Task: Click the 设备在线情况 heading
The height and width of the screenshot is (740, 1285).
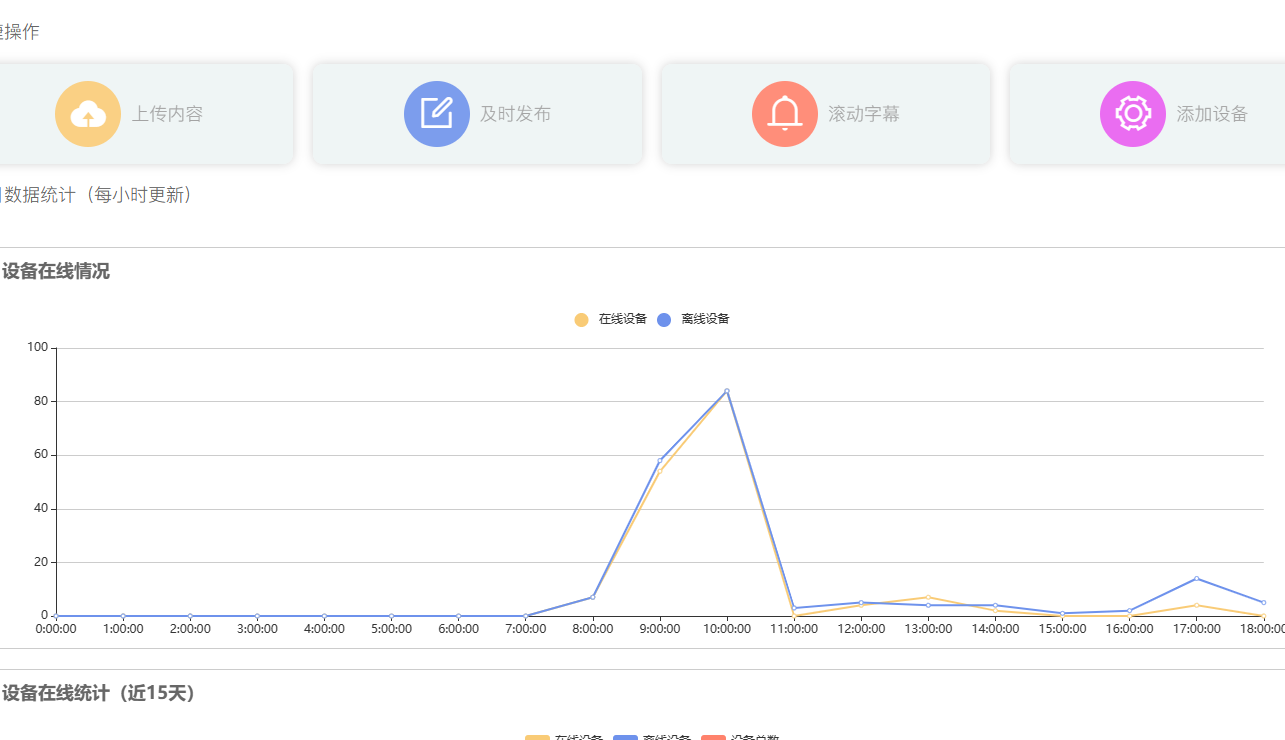Action: (56, 271)
